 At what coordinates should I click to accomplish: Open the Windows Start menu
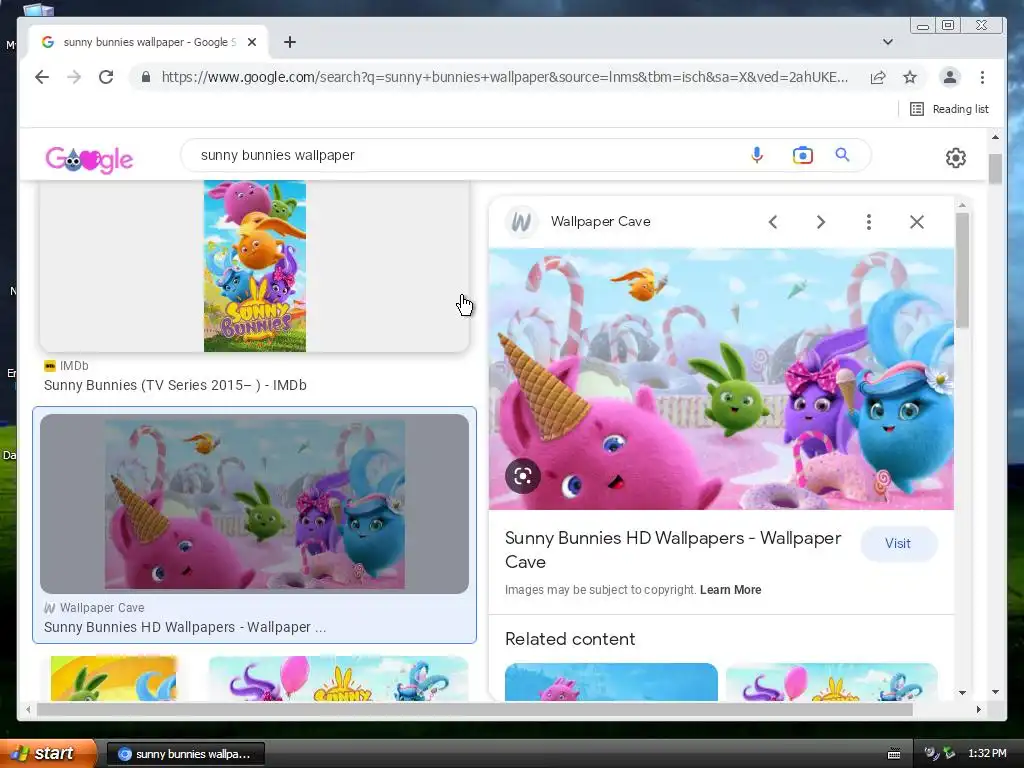tap(48, 753)
